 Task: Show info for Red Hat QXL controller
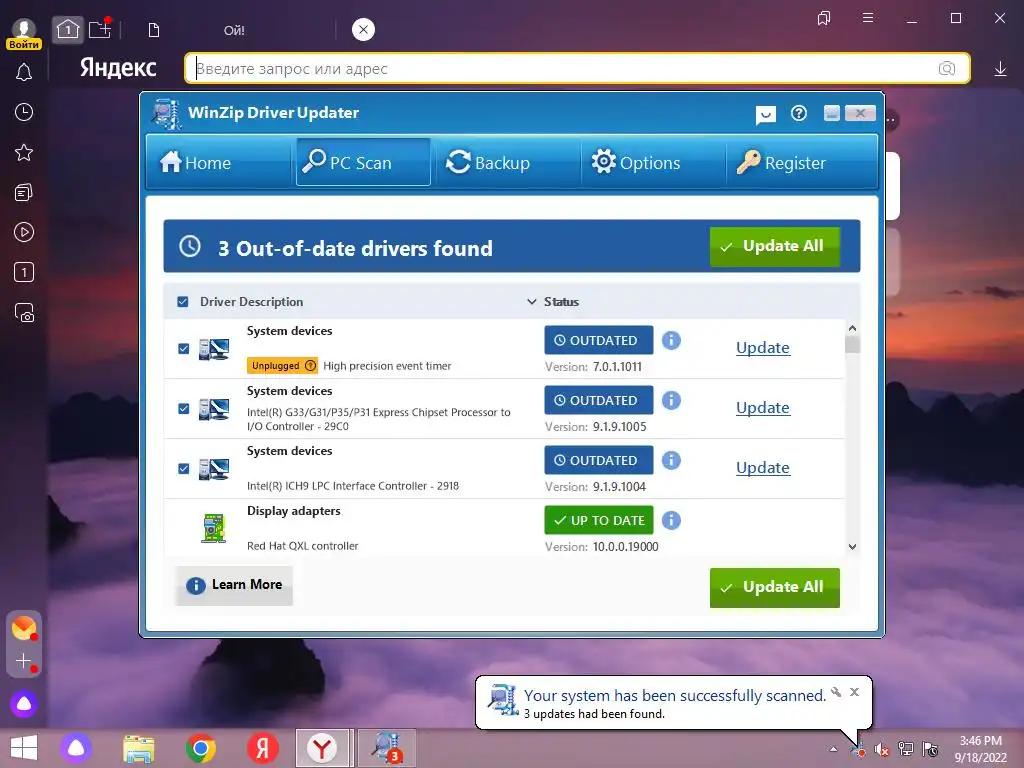click(671, 520)
